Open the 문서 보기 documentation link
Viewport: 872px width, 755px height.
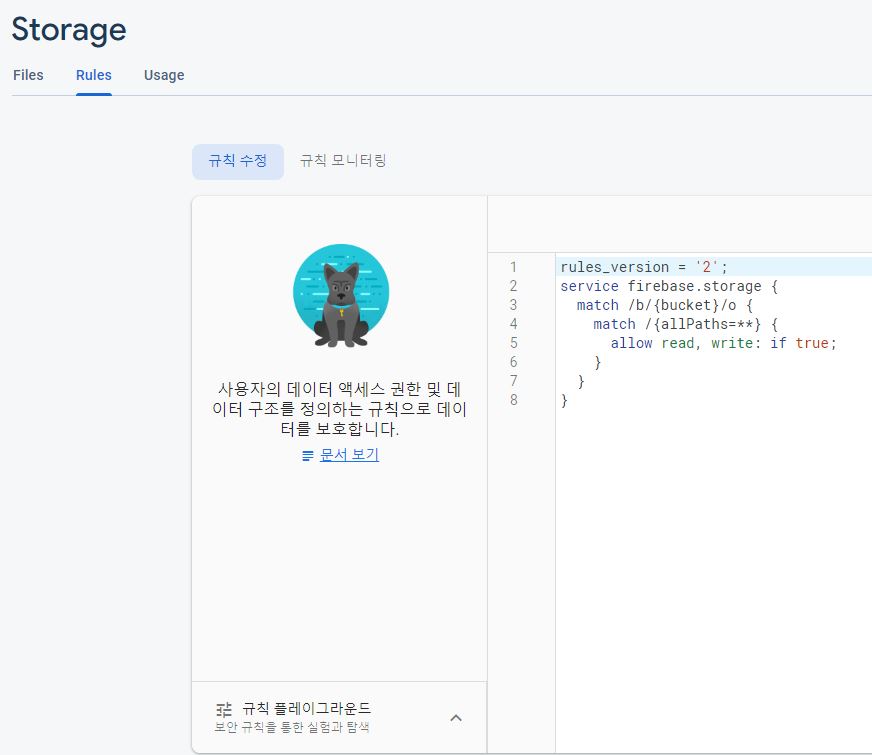tap(349, 455)
